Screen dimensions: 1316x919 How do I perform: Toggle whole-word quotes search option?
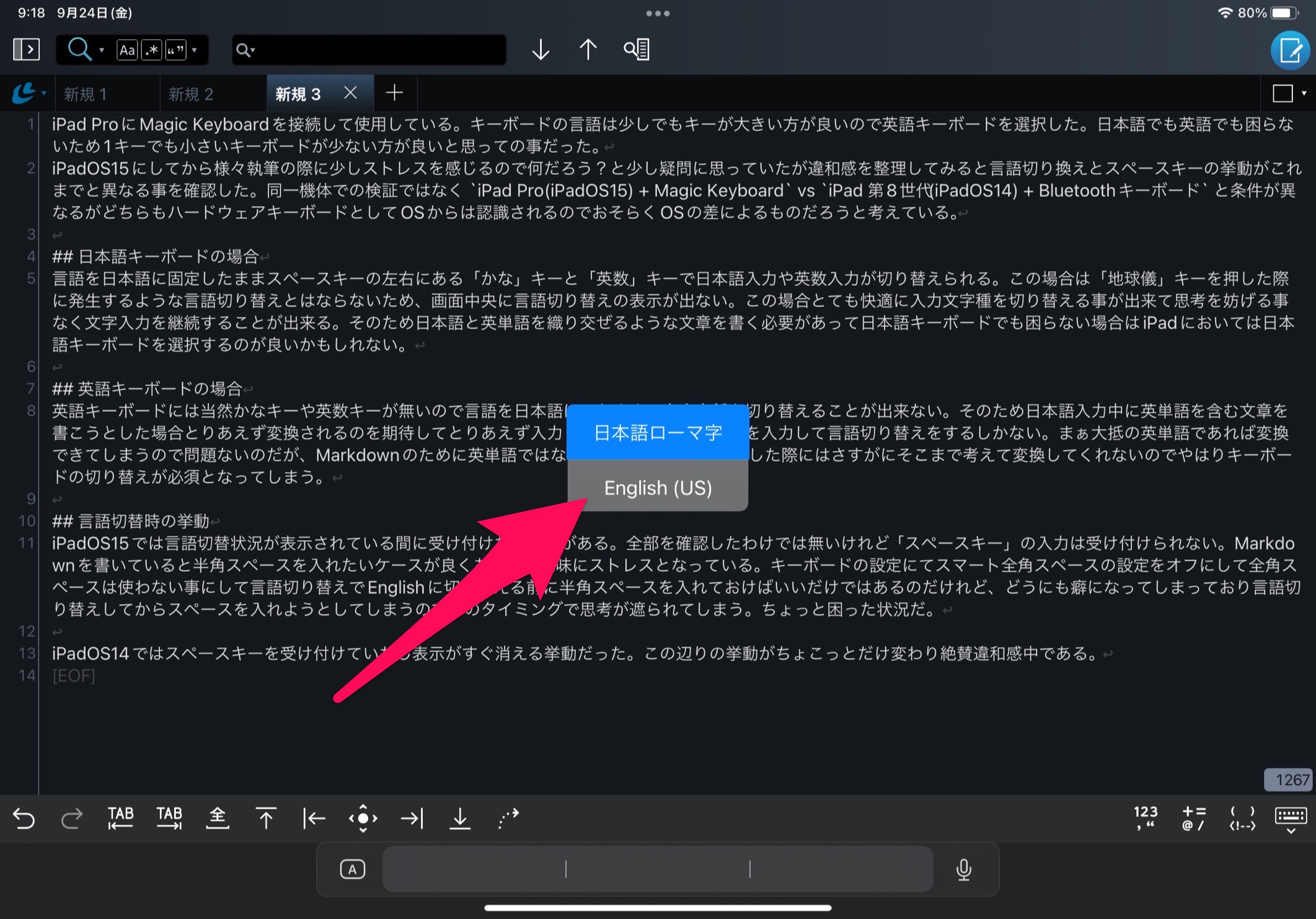(175, 50)
